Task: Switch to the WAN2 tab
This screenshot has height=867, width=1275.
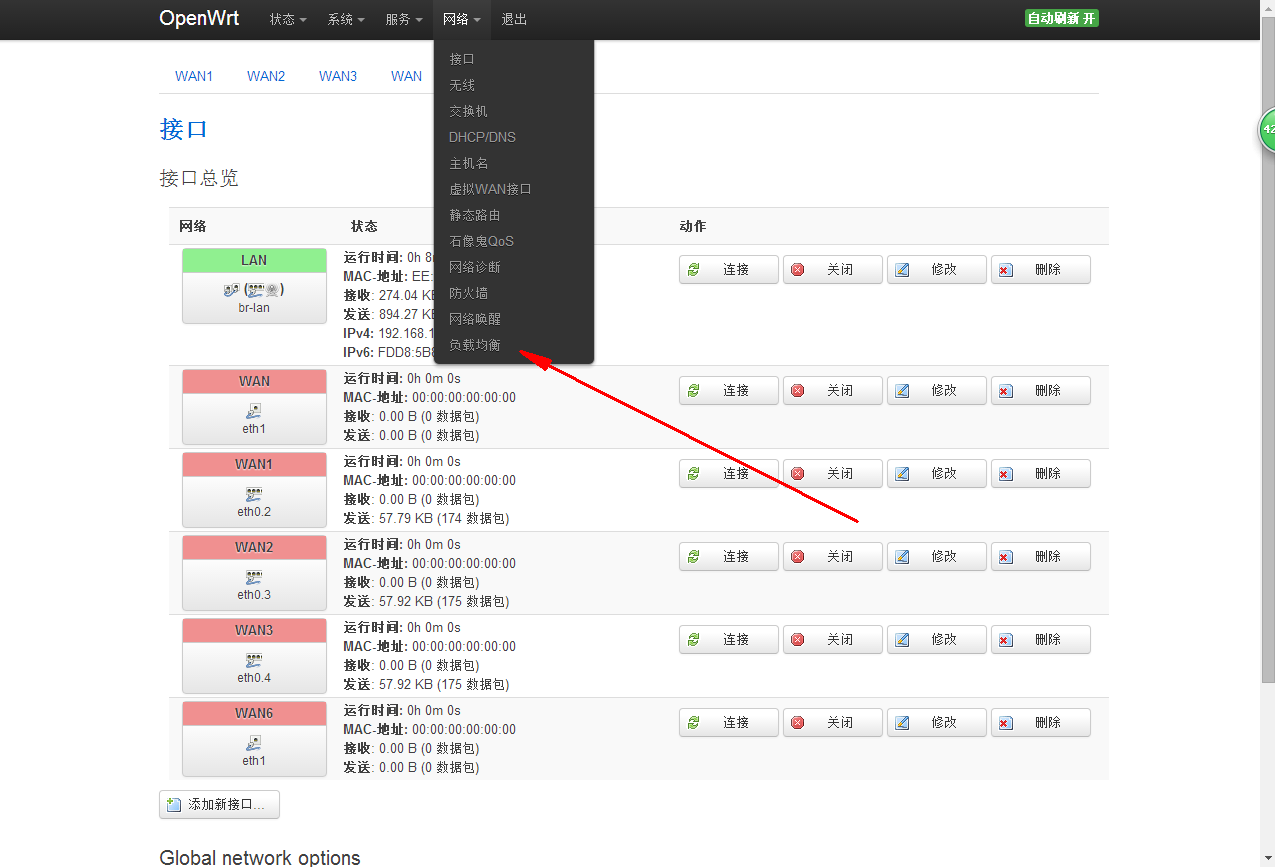Action: click(265, 75)
